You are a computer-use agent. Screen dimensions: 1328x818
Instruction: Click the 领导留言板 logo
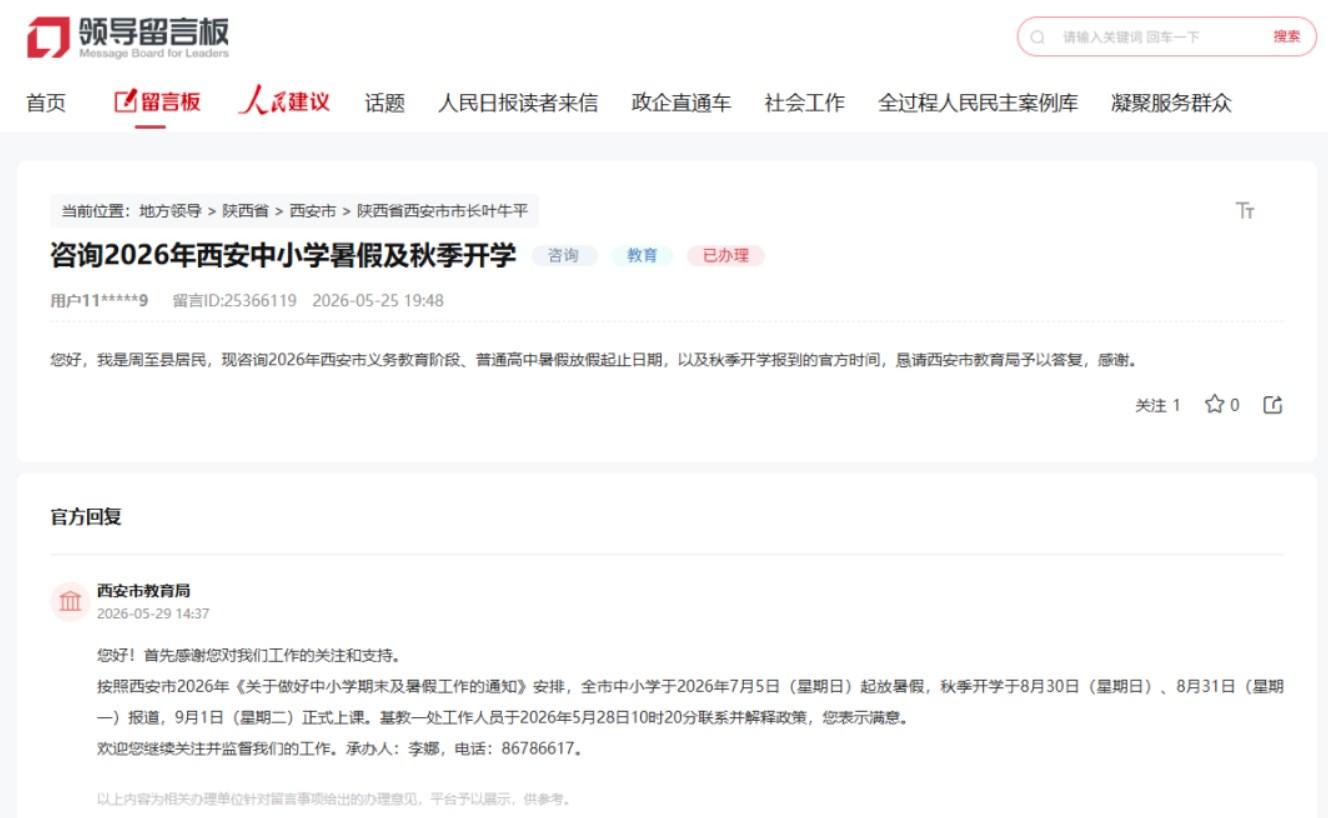tap(129, 37)
